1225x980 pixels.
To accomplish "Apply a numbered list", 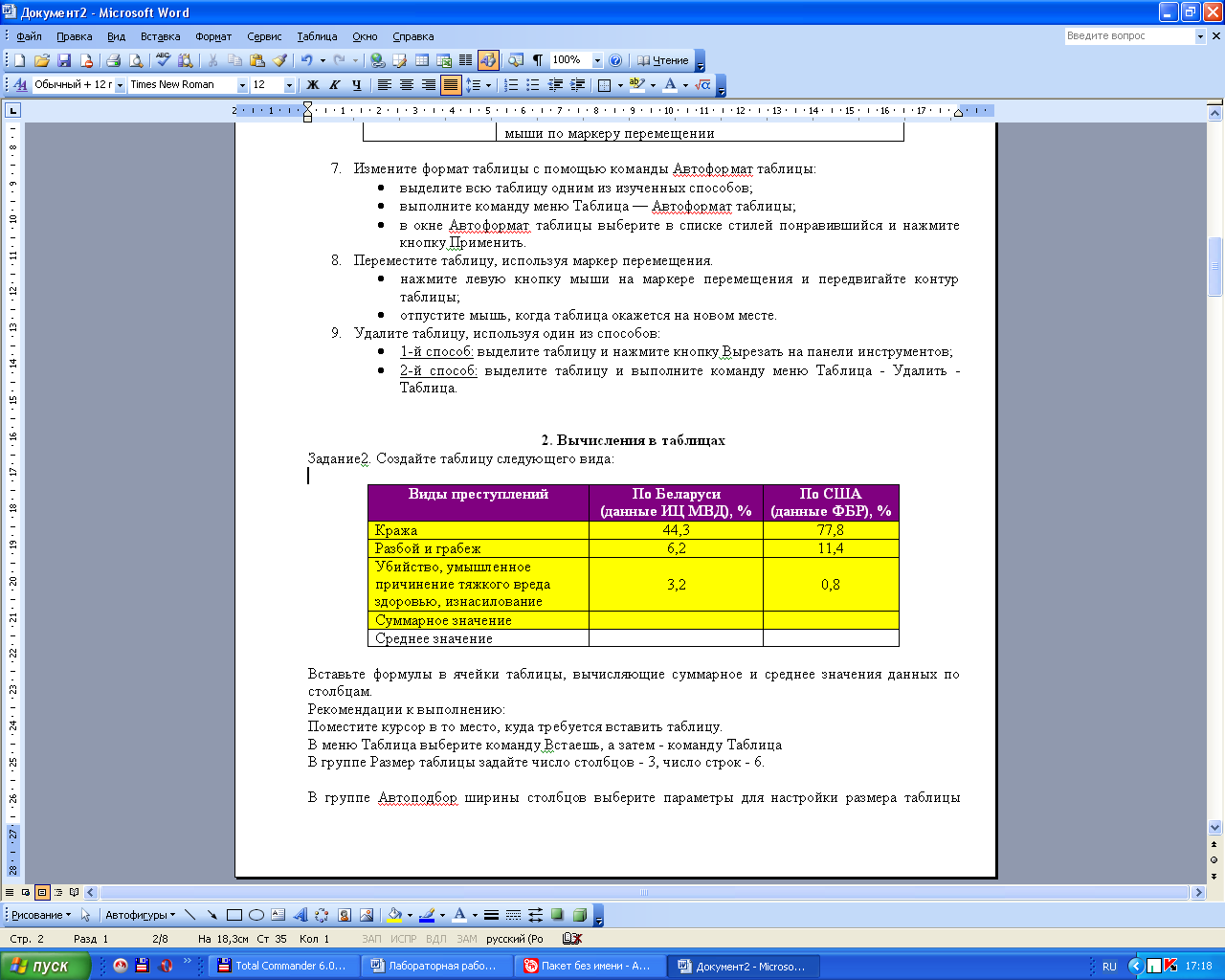I will (x=511, y=85).
